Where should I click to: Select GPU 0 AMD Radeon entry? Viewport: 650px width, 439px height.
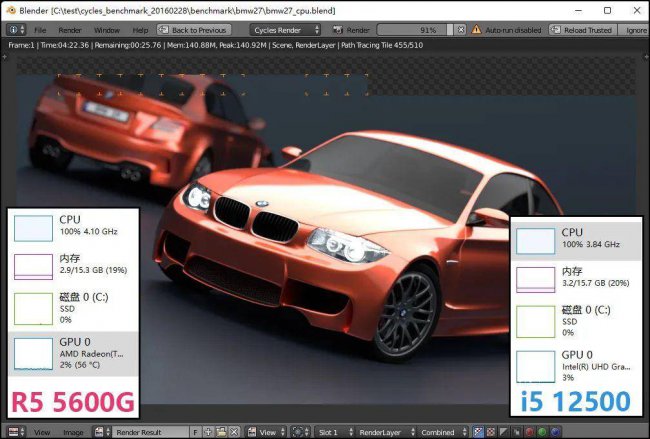73,354
